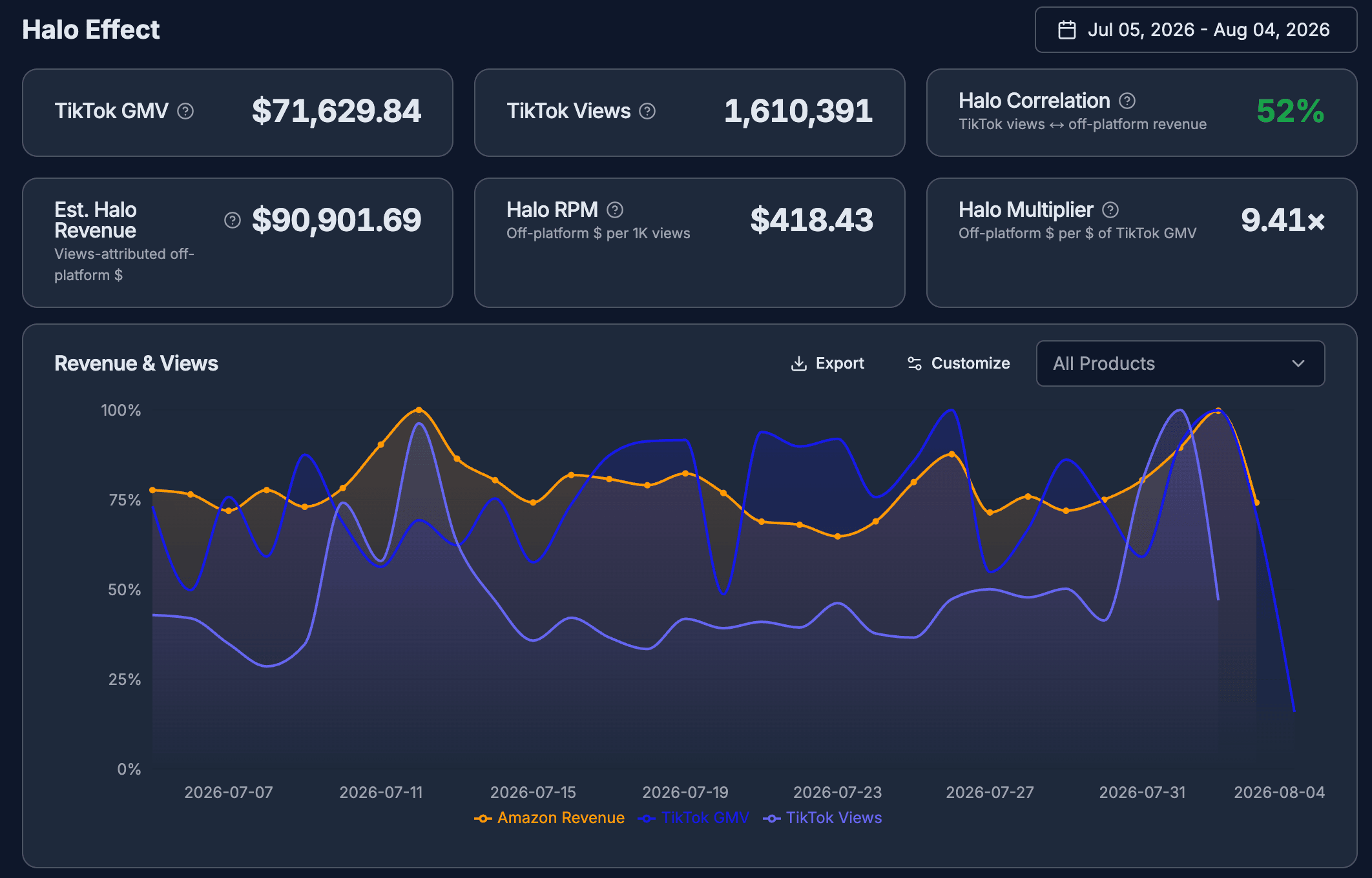Click the calendar icon in date range
1372x878 pixels.
click(1067, 30)
